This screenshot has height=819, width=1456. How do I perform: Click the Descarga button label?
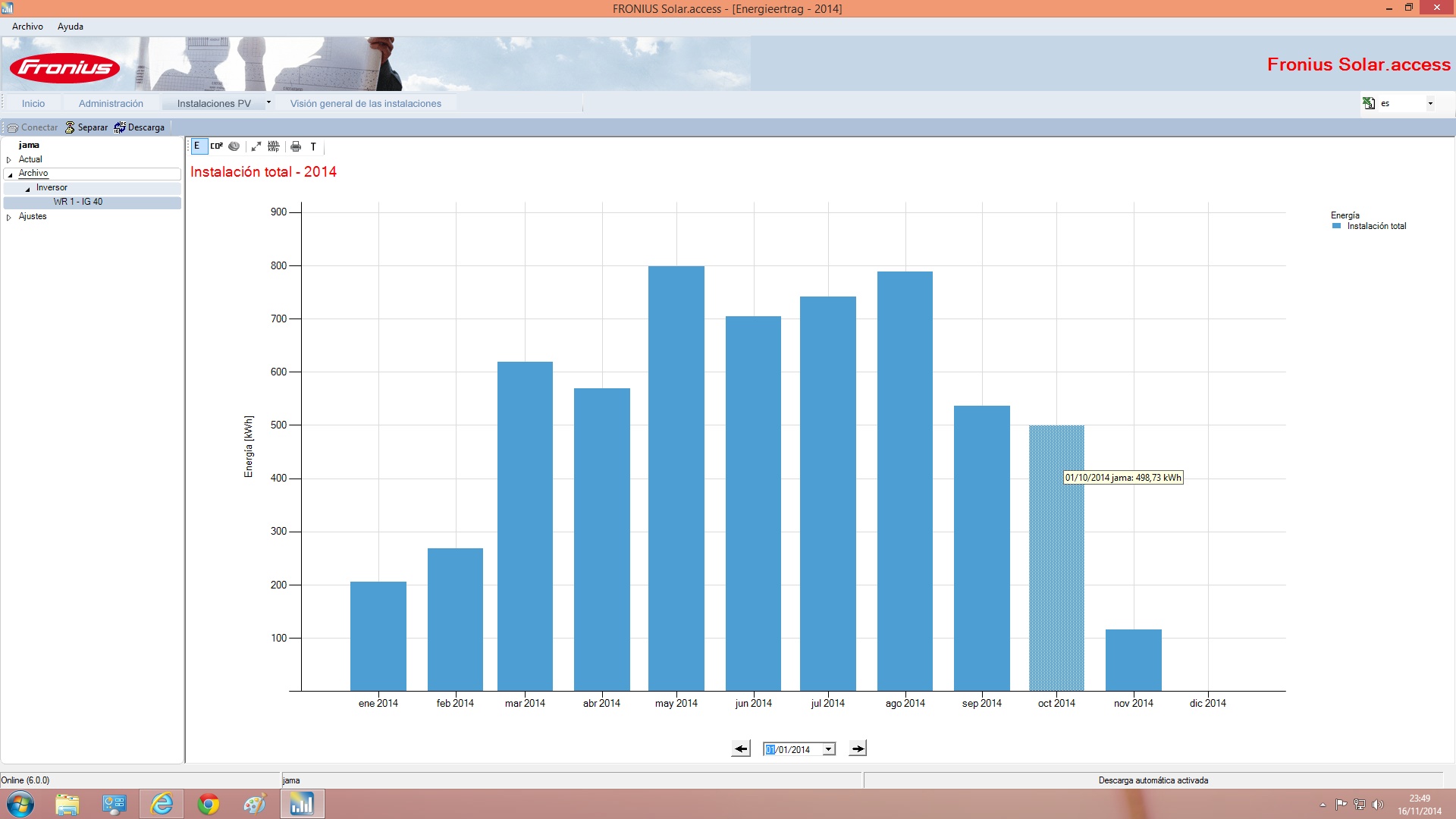click(x=146, y=127)
